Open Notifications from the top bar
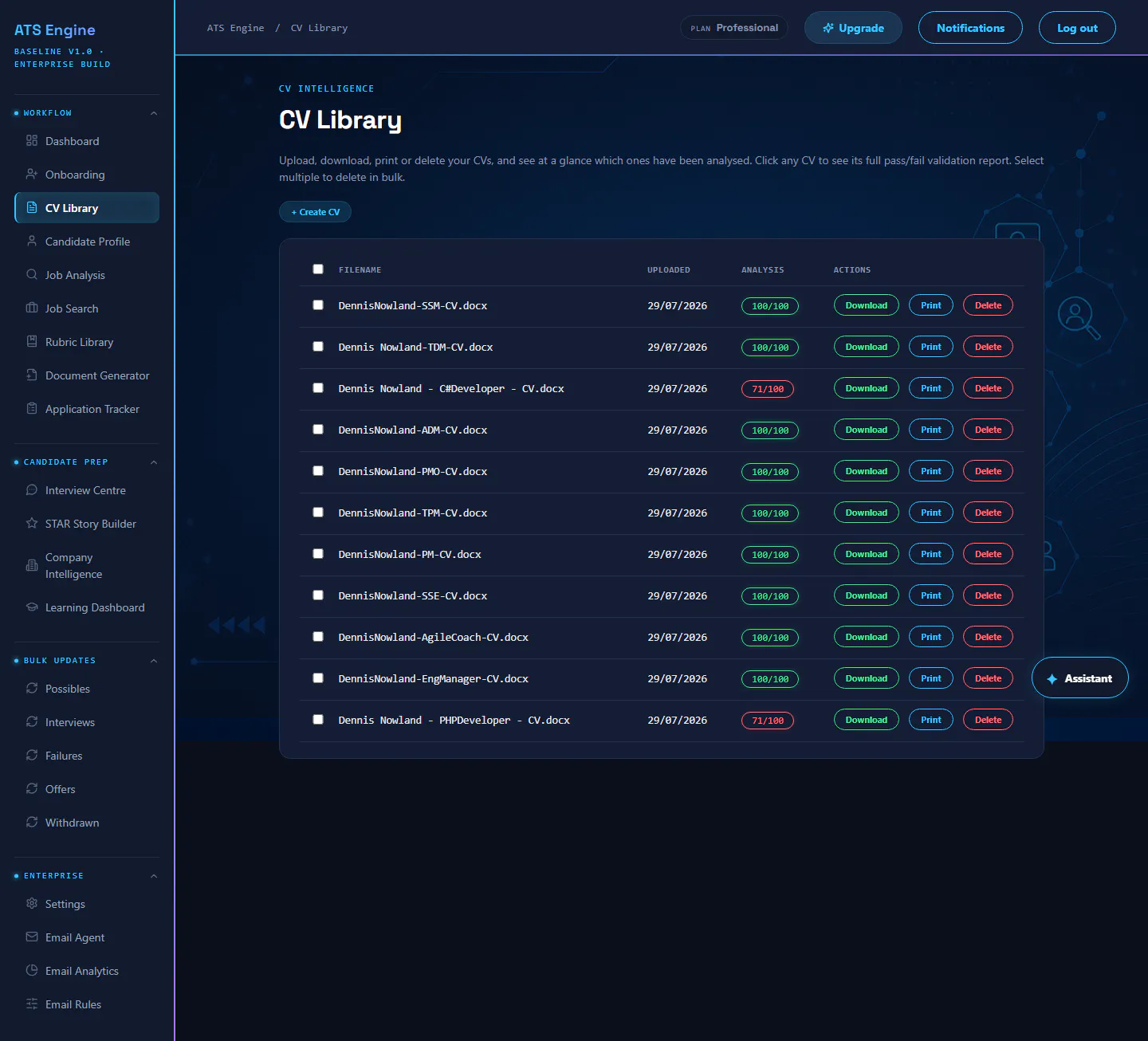This screenshot has width=1148, height=1041. coord(970,28)
